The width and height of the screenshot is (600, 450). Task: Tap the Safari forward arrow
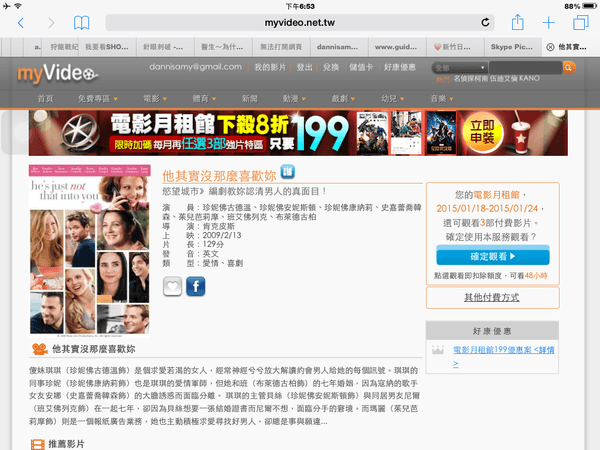[51, 23]
